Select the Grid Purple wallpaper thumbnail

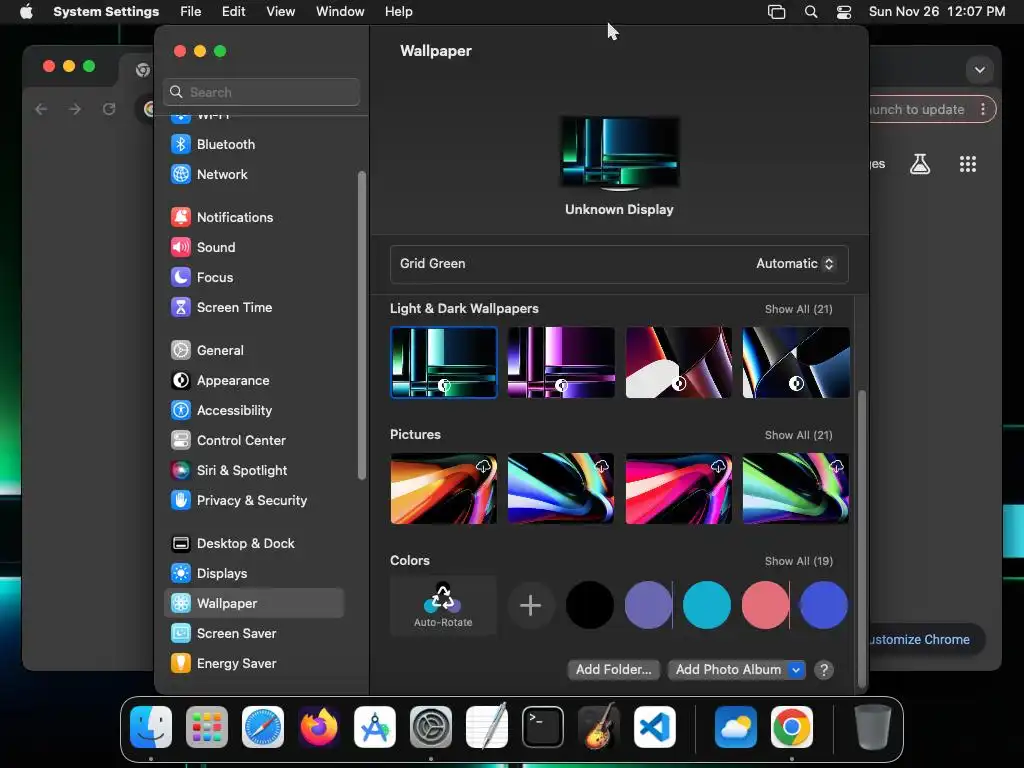click(x=561, y=362)
